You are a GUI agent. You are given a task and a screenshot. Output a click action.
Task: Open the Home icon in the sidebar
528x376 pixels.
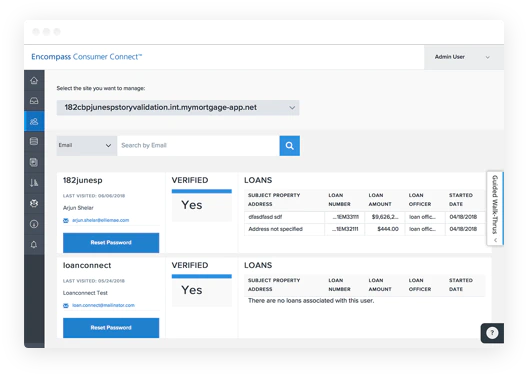click(34, 80)
